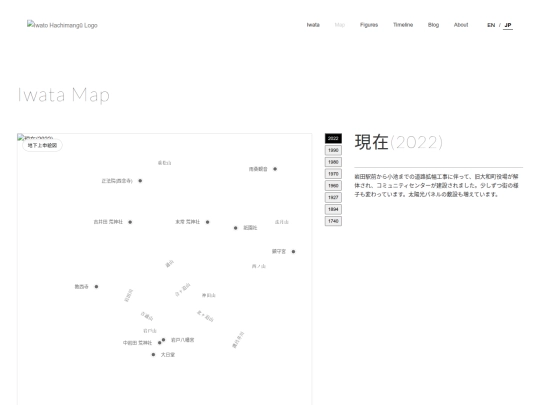Switch language to EN
Image resolution: width=540 pixels, height=405 pixels.
tap(491, 25)
